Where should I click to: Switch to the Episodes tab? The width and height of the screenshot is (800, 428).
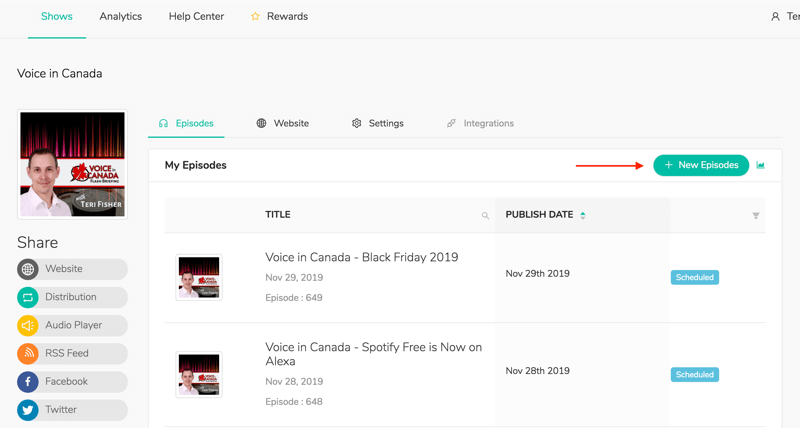pos(186,123)
